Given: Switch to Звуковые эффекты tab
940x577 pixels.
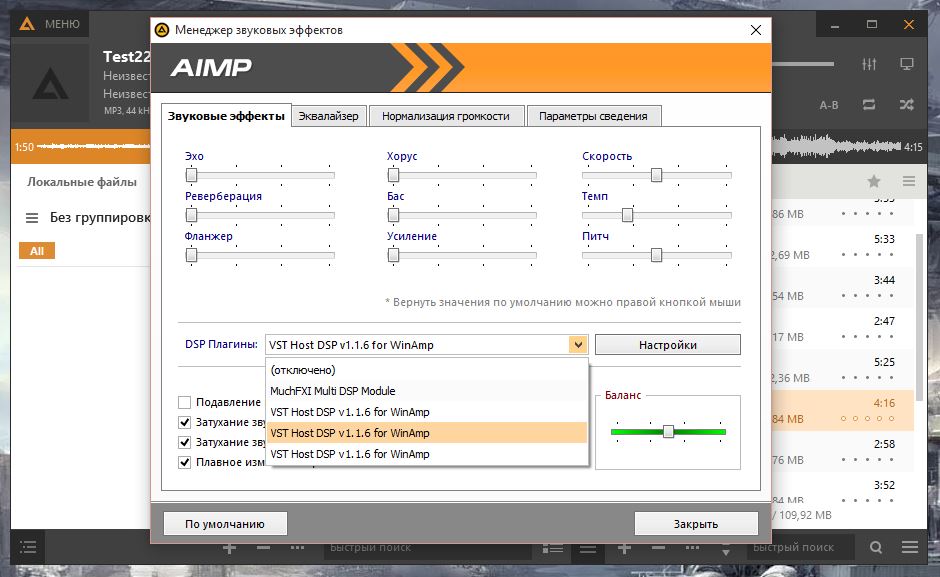Looking at the screenshot, I should 226,116.
